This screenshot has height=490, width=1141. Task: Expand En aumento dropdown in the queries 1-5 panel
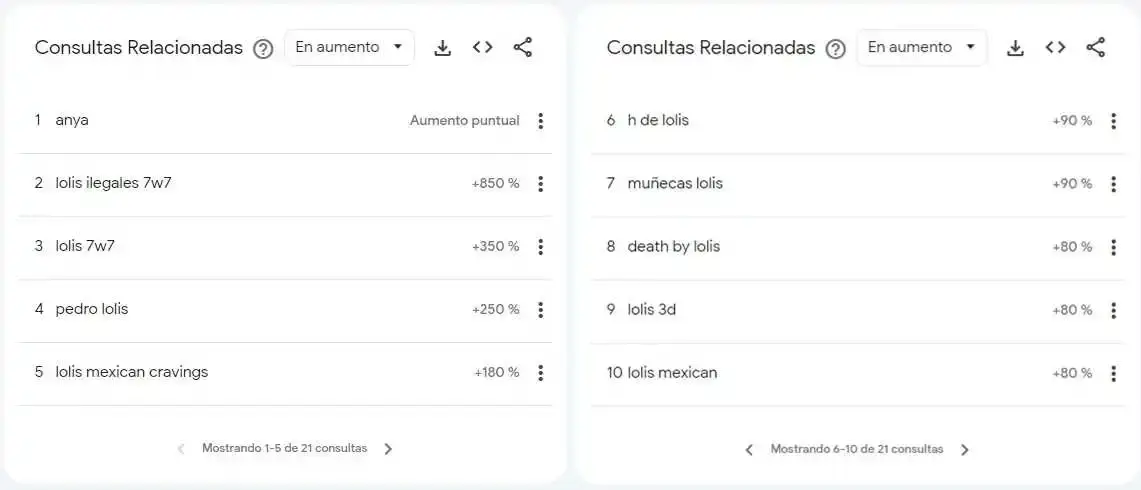coord(349,47)
